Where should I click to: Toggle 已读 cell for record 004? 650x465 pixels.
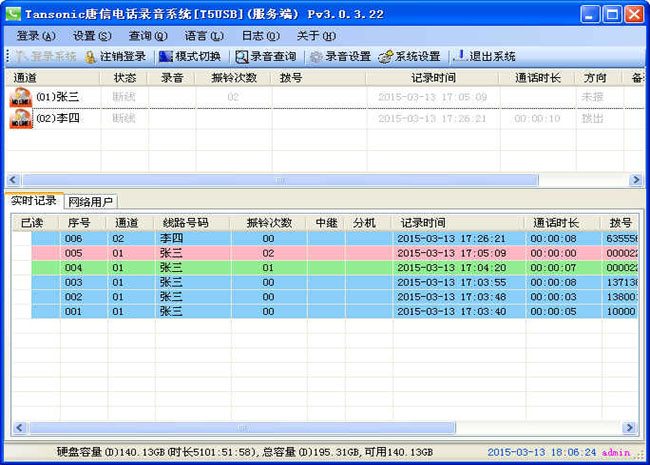pos(21,268)
